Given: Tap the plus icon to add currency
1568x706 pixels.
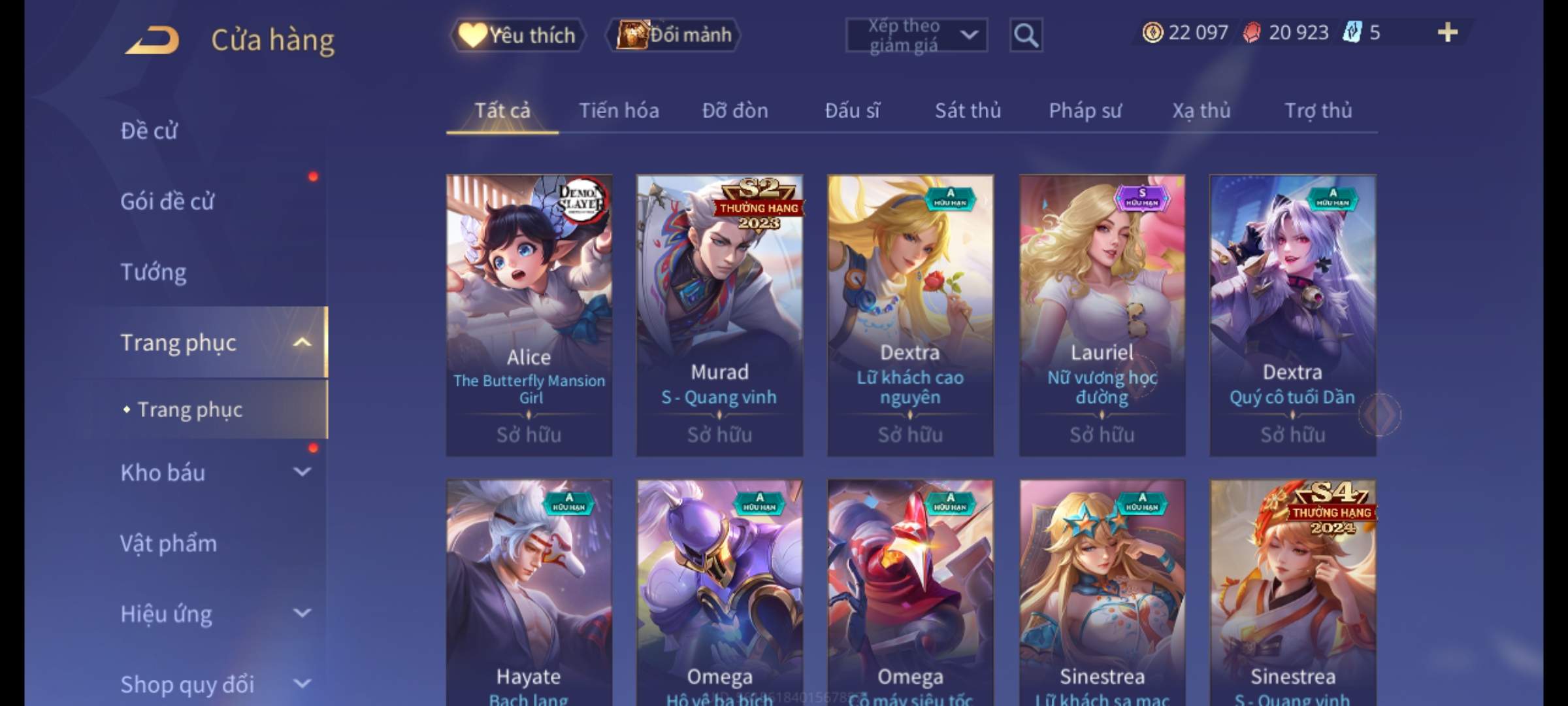Looking at the screenshot, I should [x=1448, y=32].
